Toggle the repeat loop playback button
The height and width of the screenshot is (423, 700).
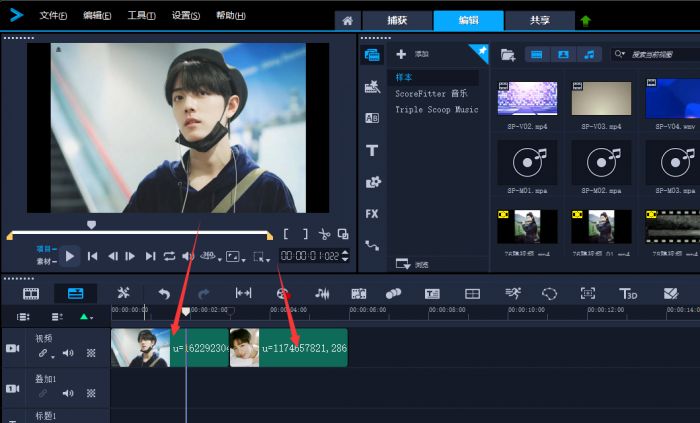[170, 256]
